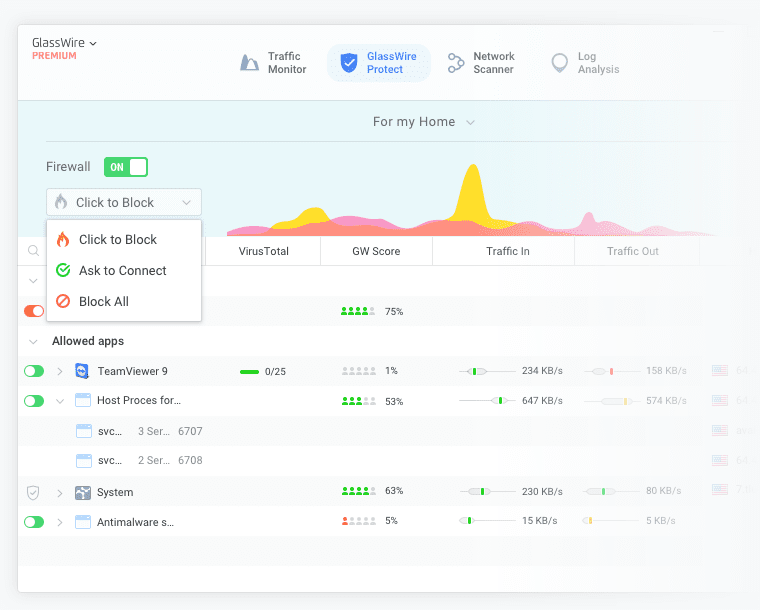Screen dimensions: 760x610
Task: Click the TeamViewer 9 app icon
Action: [x=82, y=371]
